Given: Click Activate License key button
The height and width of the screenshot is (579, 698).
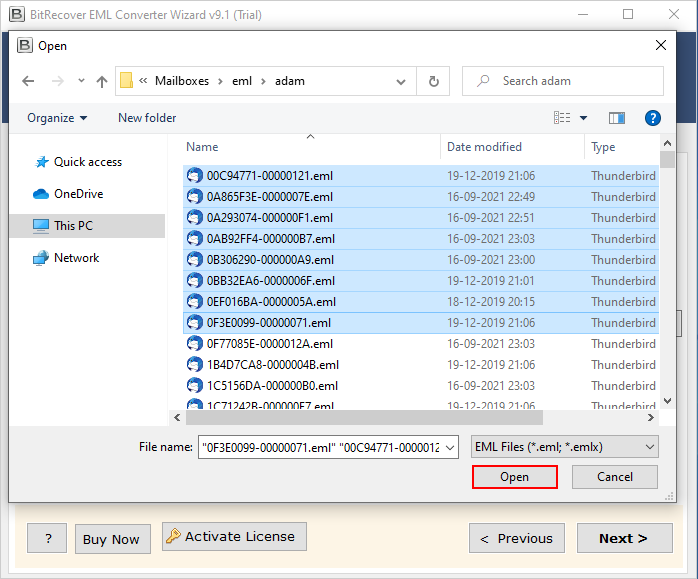Looking at the screenshot, I should click(234, 536).
